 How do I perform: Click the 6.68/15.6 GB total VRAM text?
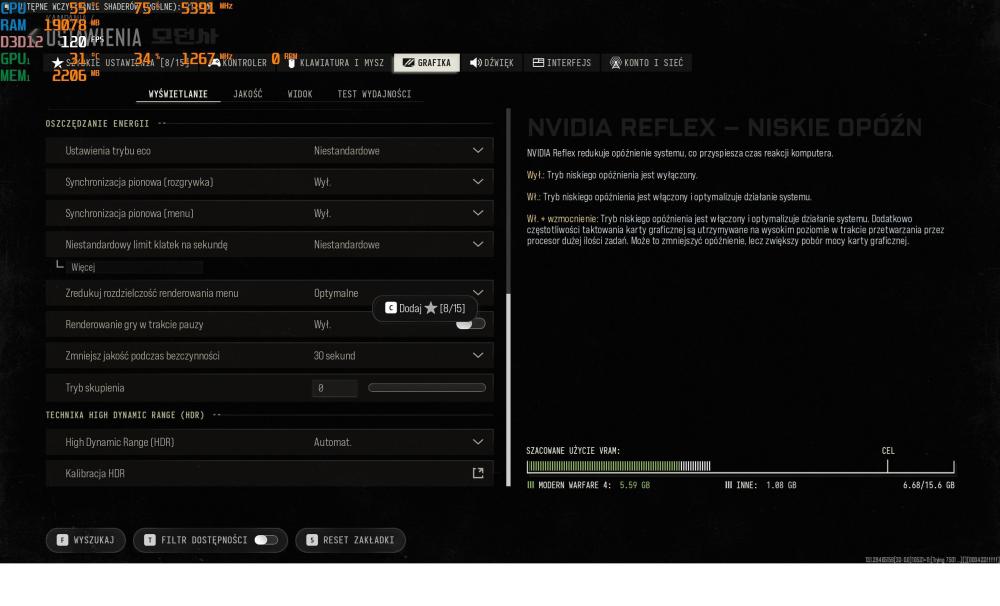[929, 485]
